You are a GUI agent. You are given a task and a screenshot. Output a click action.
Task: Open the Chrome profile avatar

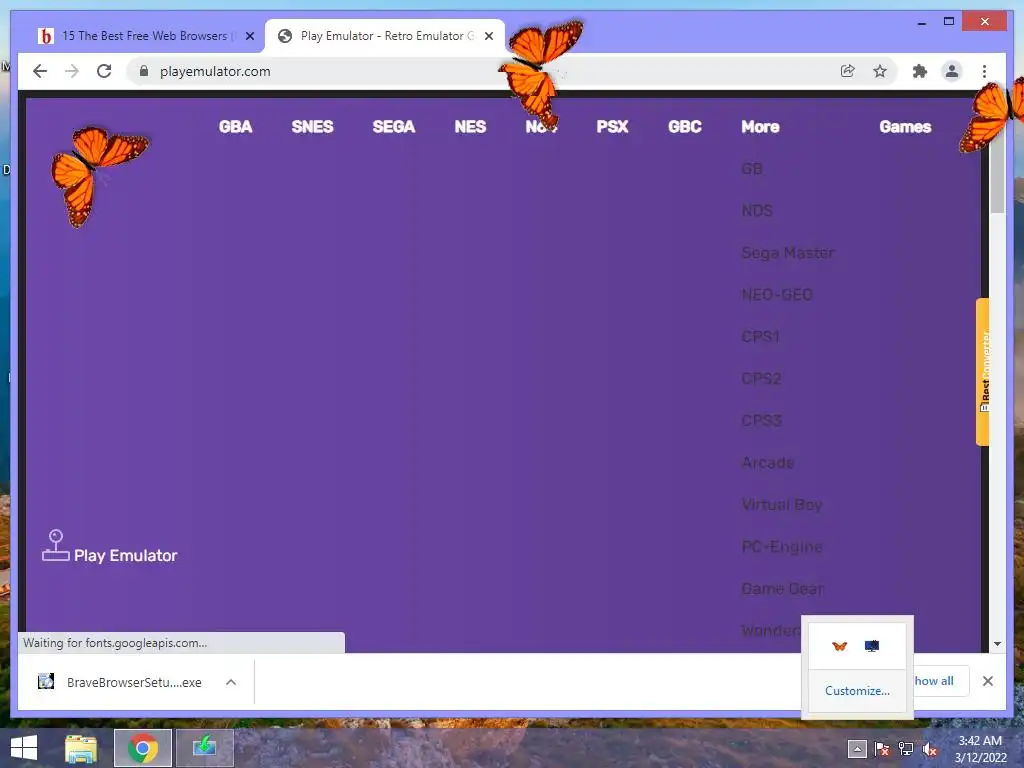pyautogui.click(x=952, y=71)
